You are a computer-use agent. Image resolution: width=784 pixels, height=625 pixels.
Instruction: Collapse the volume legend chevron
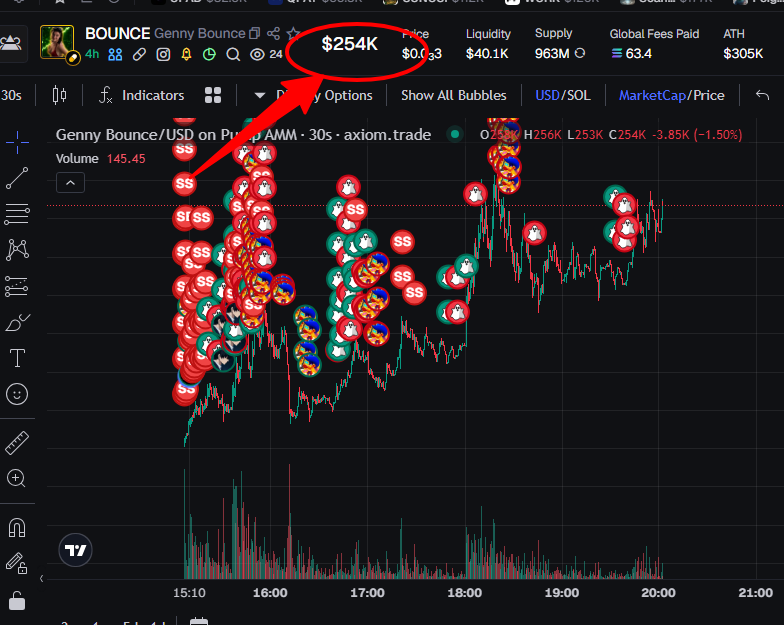[70, 182]
